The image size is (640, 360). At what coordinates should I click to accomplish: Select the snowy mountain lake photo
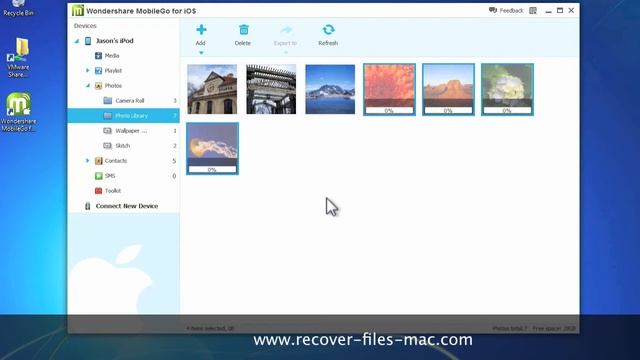(x=330, y=89)
